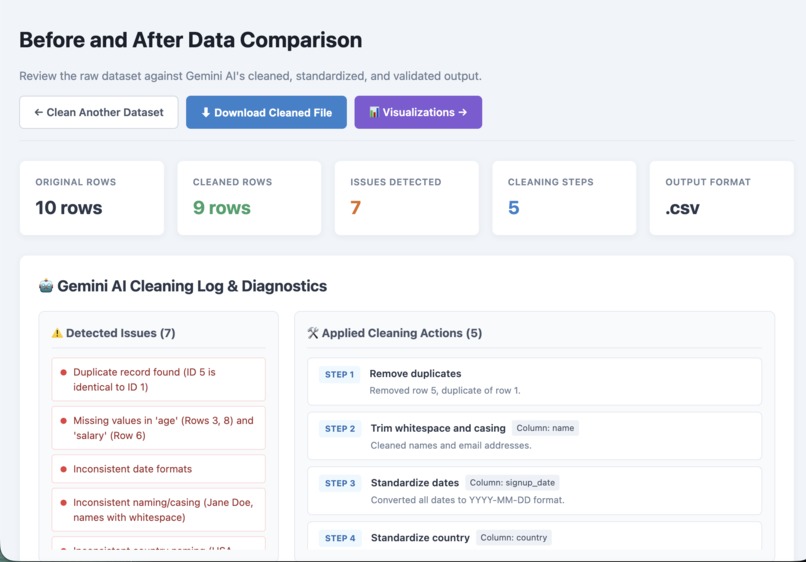806x562 pixels.
Task: Click the 'Before and After Data Comparison' heading
Action: point(191,40)
